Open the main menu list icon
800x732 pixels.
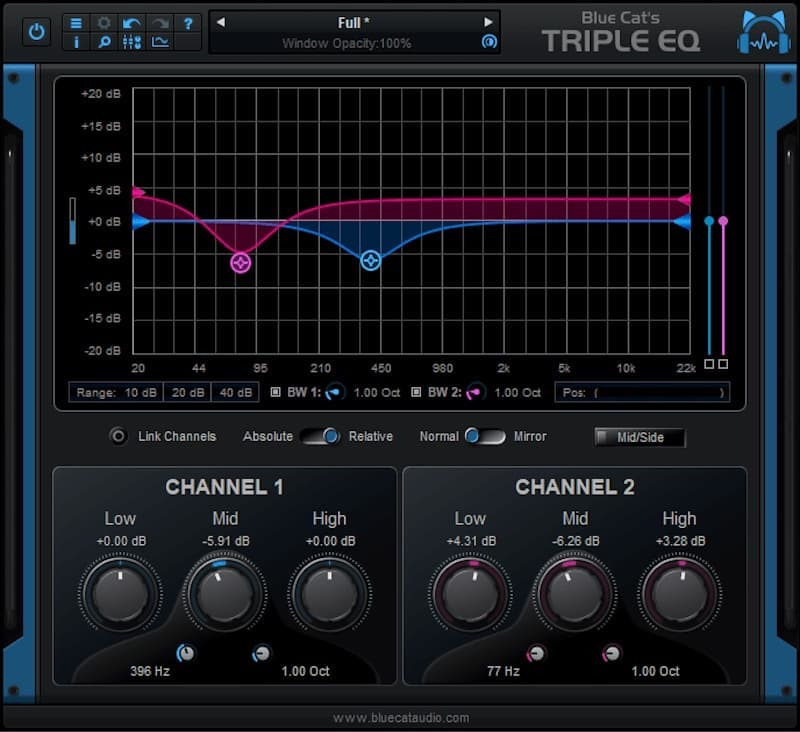tap(77, 22)
